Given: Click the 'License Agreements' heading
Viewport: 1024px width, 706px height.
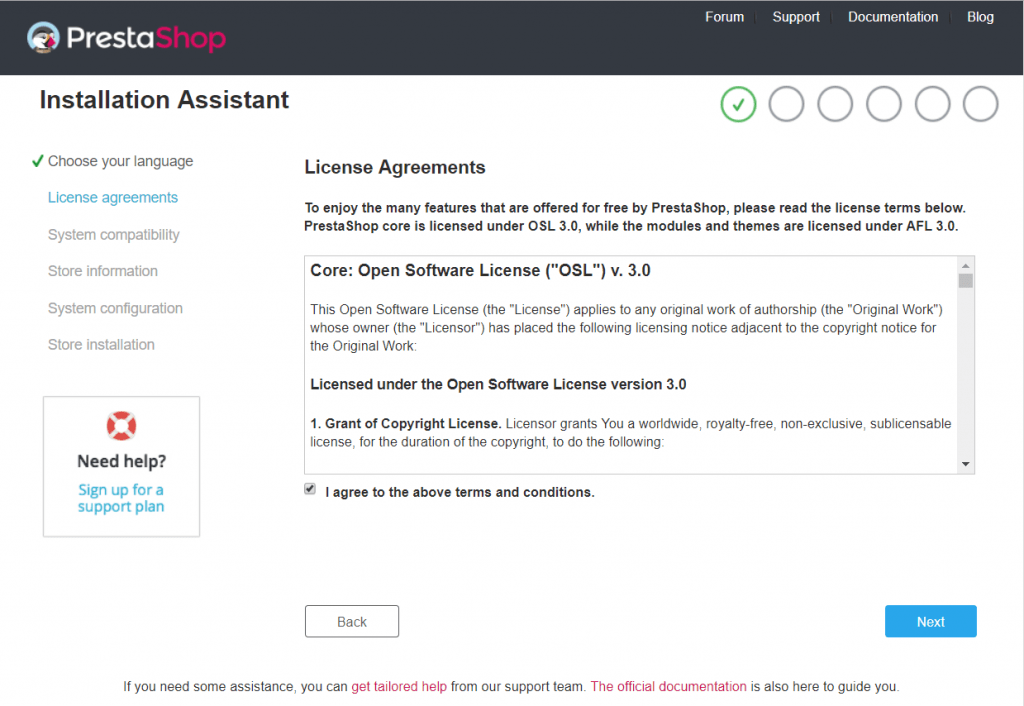Looking at the screenshot, I should click(x=394, y=167).
